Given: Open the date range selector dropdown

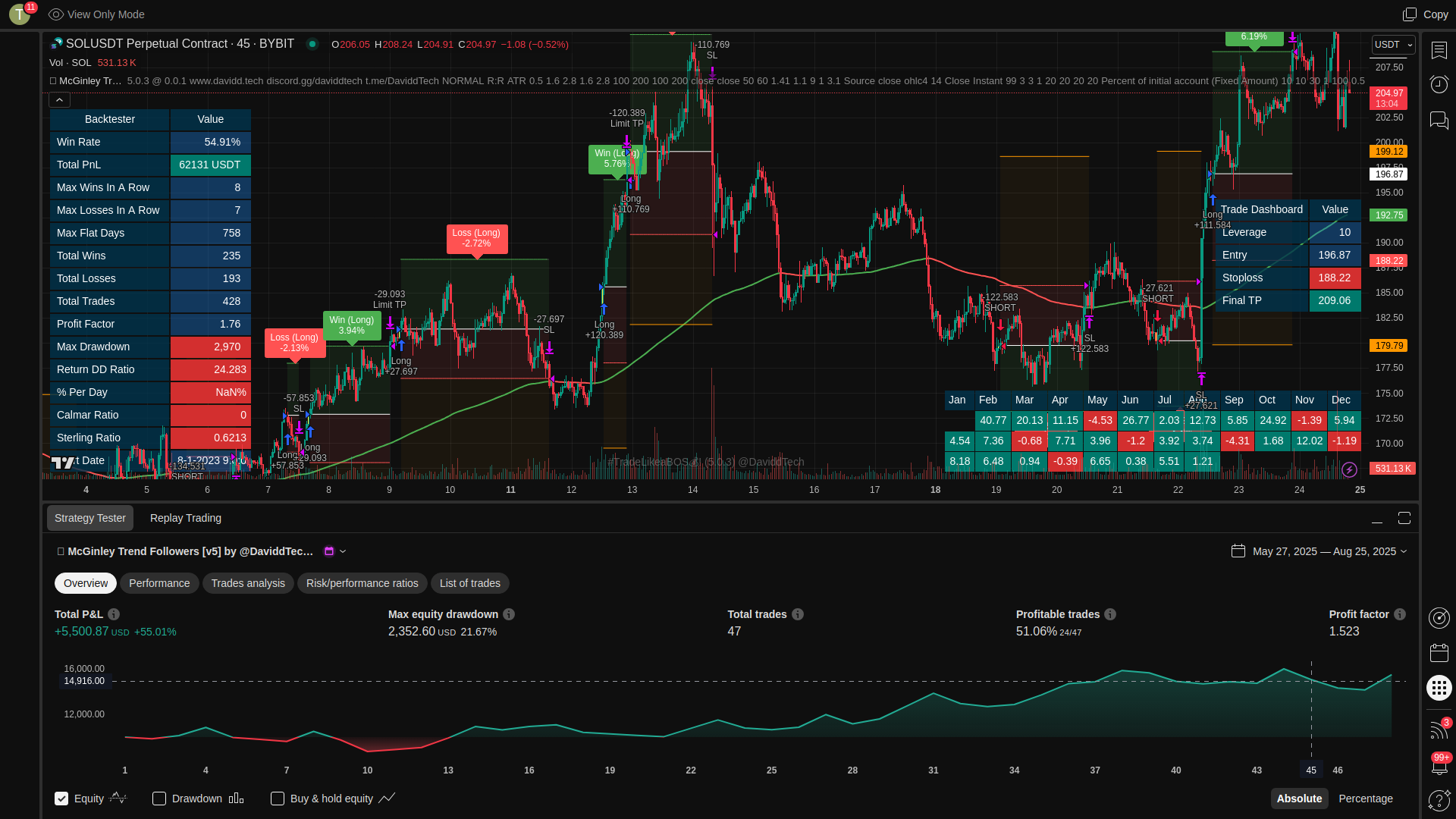Looking at the screenshot, I should tap(1331, 551).
